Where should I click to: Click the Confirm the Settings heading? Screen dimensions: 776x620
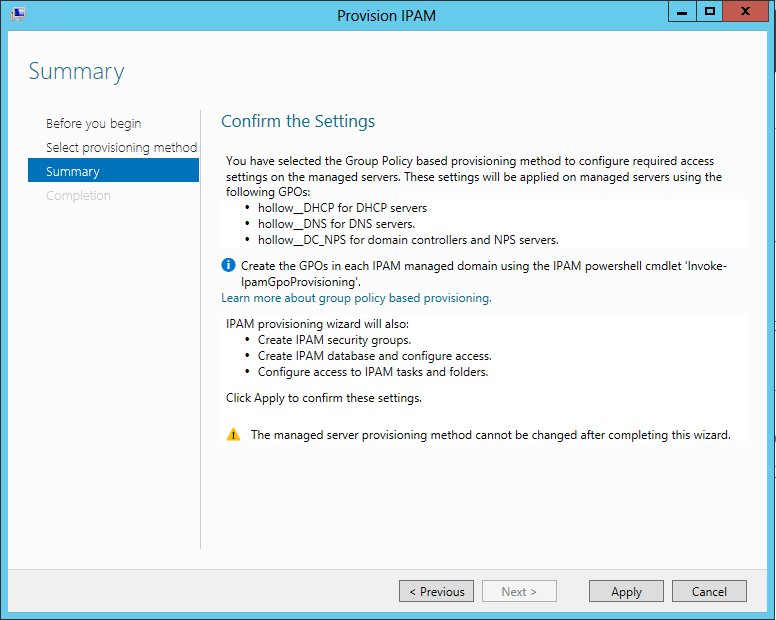[298, 122]
